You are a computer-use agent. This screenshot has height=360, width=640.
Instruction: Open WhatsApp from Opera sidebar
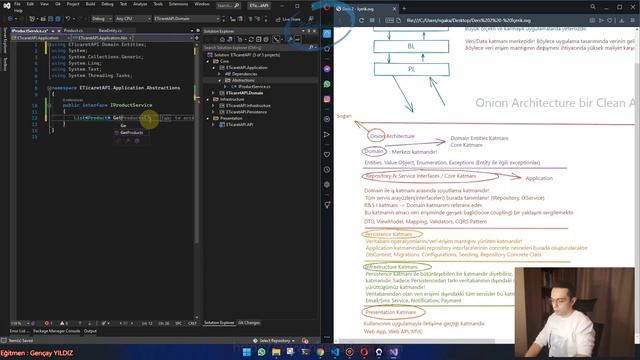[x=327, y=84]
